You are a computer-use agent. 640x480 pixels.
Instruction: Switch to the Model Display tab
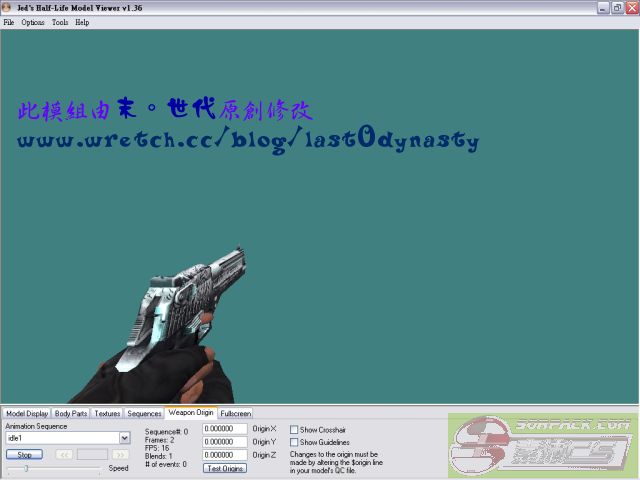click(x=27, y=413)
